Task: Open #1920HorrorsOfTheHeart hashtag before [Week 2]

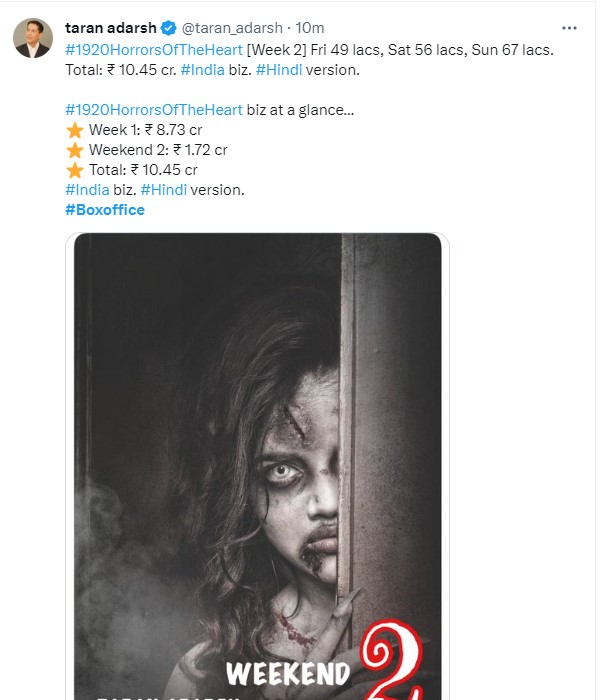Action: coord(154,50)
